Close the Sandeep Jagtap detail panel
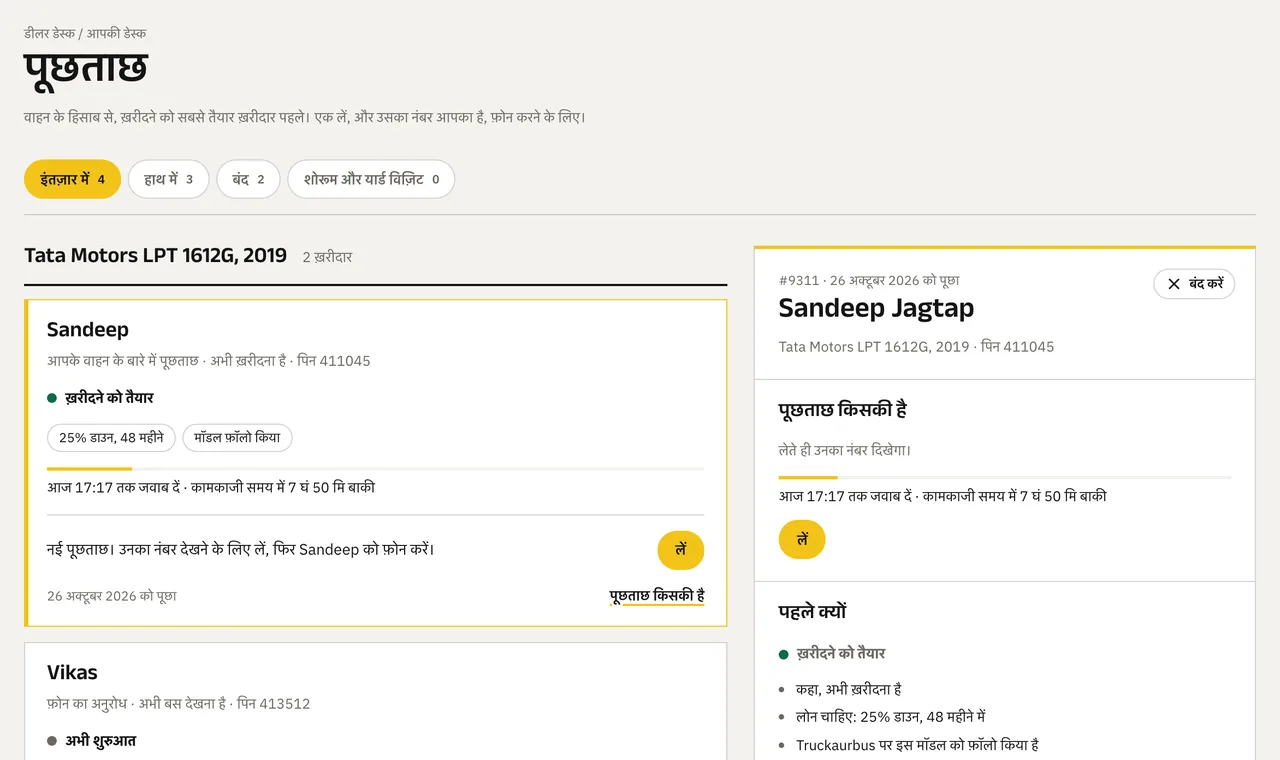Viewport: 1280px width, 760px height. tap(1194, 284)
